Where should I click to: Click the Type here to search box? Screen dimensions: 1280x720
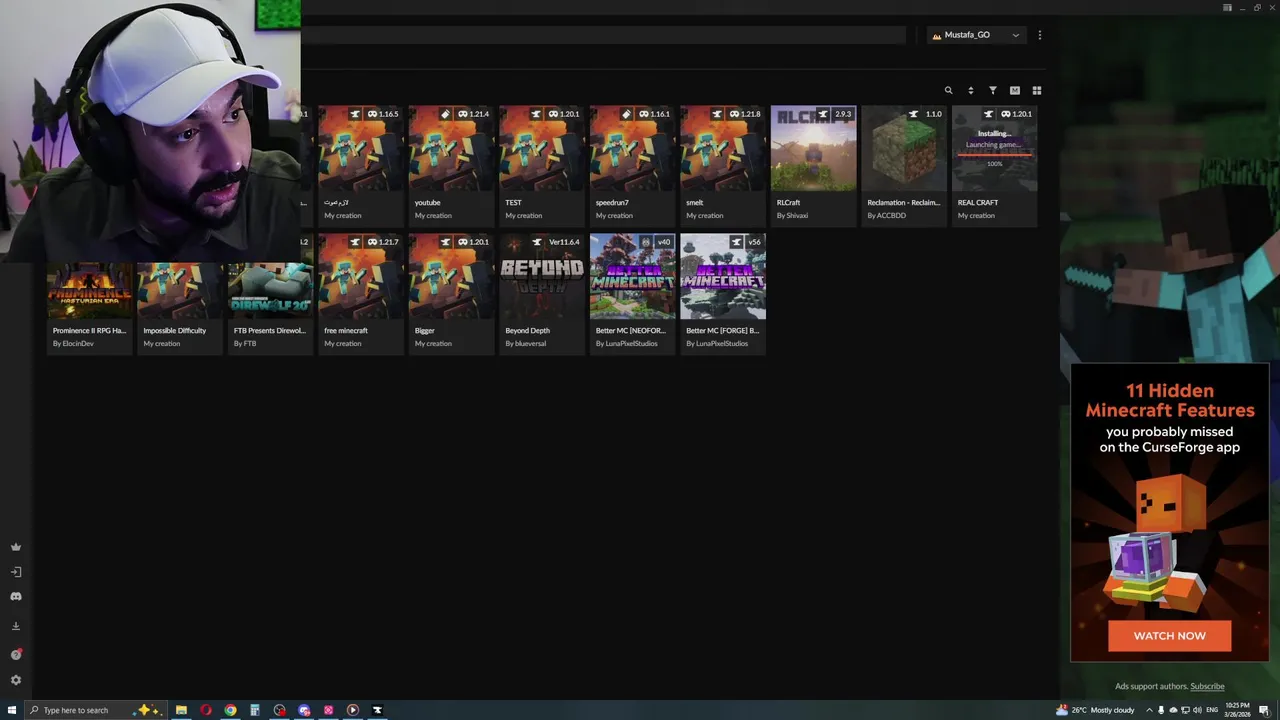point(95,710)
